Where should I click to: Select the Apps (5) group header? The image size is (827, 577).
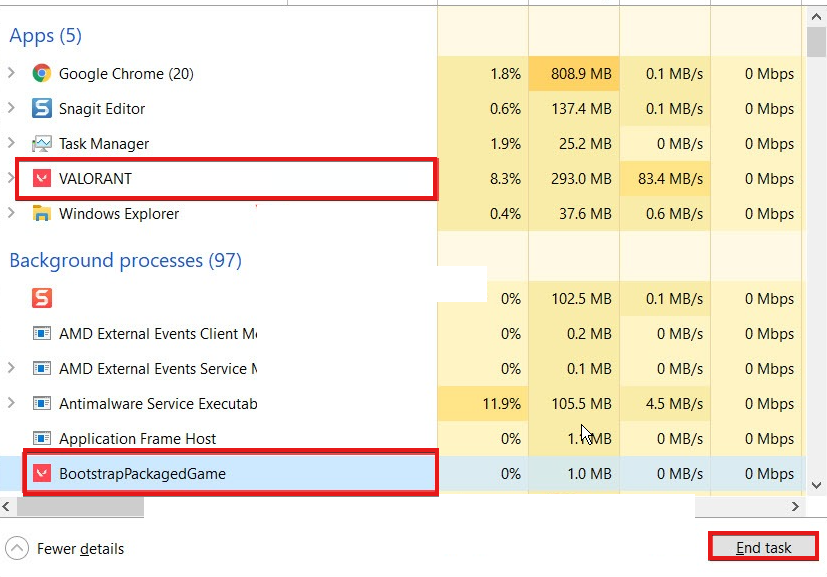tap(45, 36)
